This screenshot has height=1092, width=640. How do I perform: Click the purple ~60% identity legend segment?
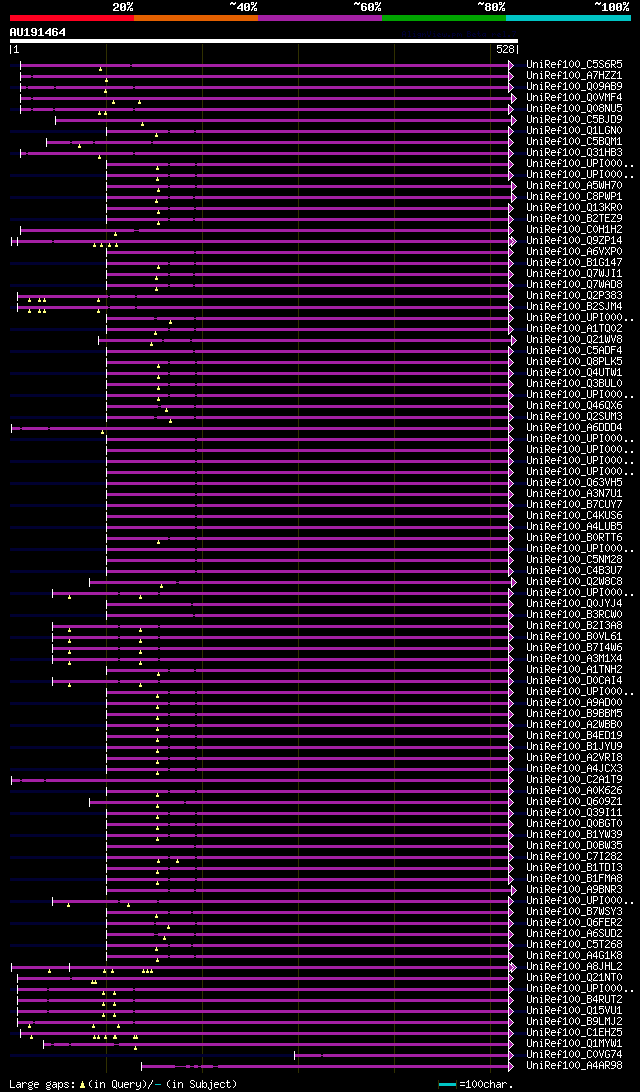click(320, 17)
